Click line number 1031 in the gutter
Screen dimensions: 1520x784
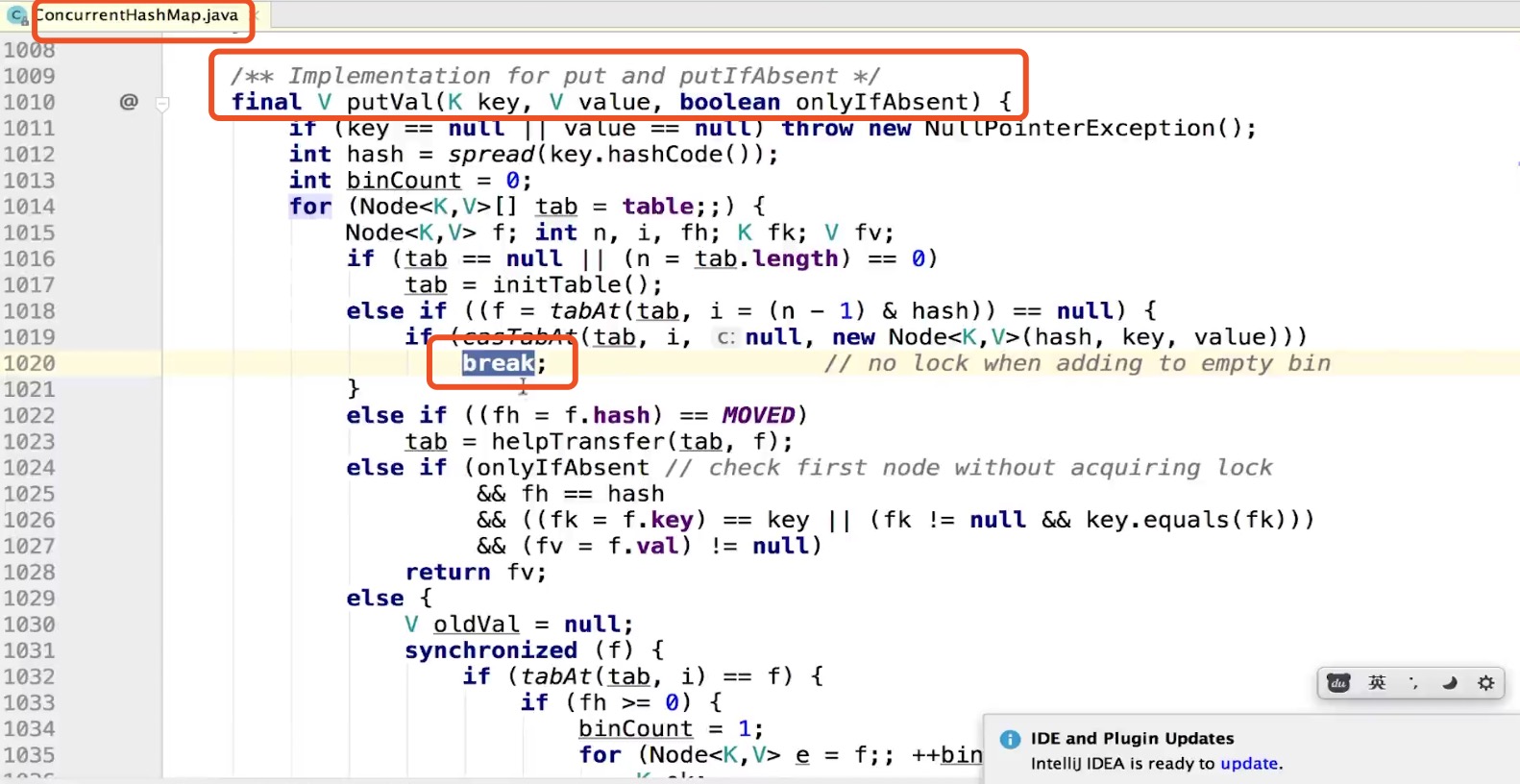tap(30, 650)
